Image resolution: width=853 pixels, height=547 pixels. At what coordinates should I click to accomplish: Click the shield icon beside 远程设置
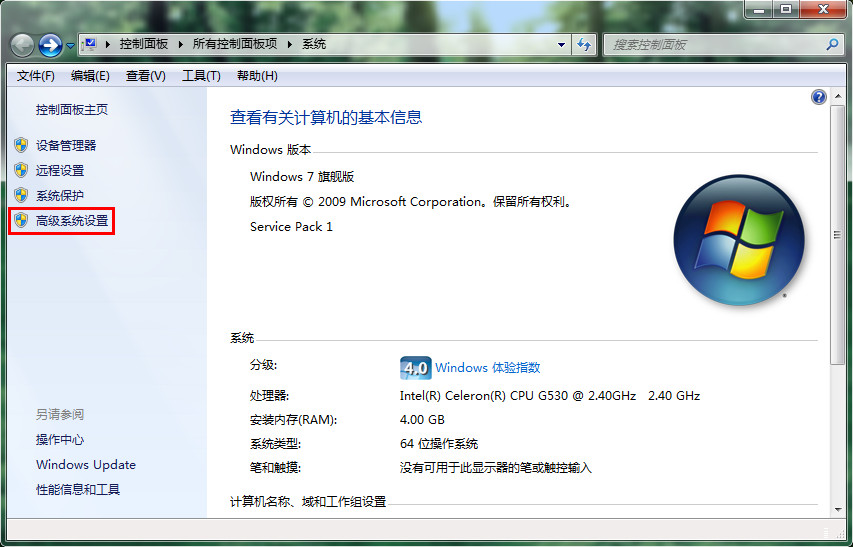[21, 170]
